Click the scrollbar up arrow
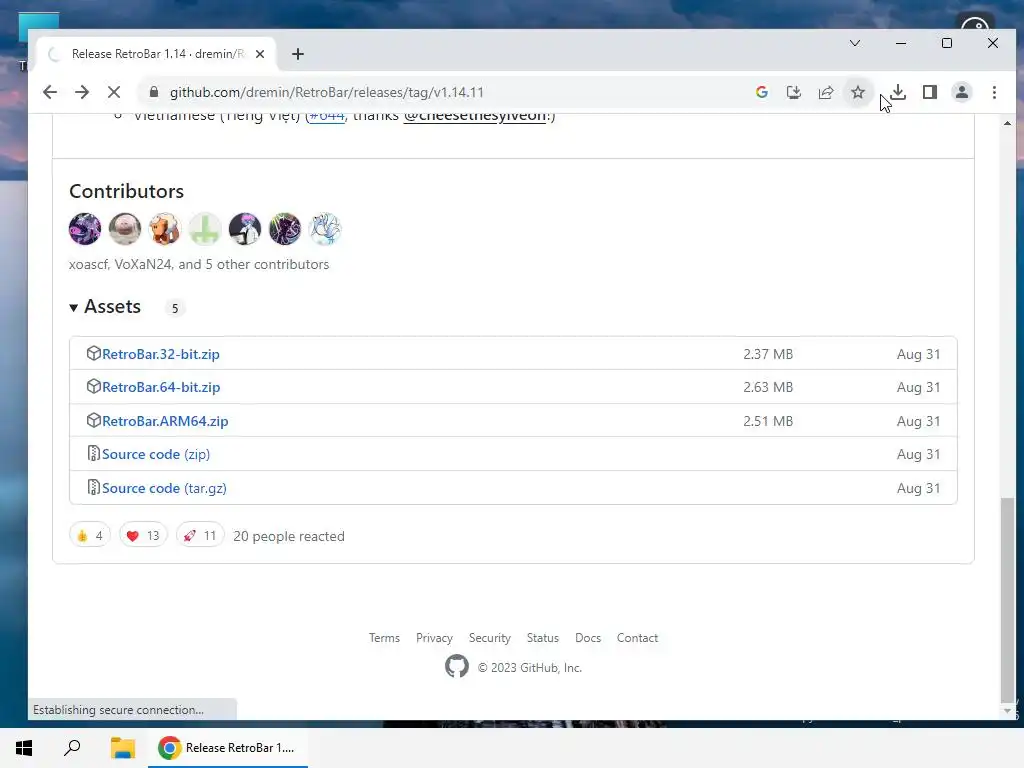 1008,123
